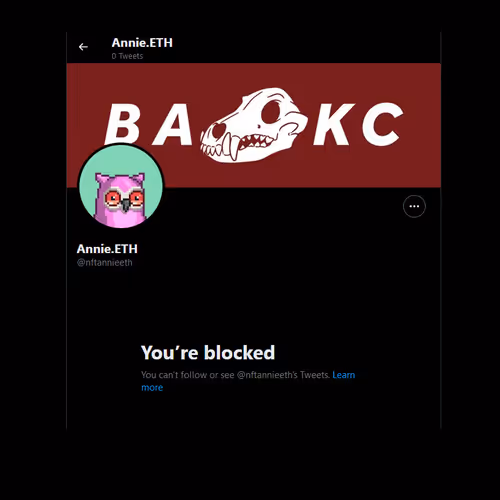Click the letter C in banner
This screenshot has width=500, height=500.
(382, 124)
